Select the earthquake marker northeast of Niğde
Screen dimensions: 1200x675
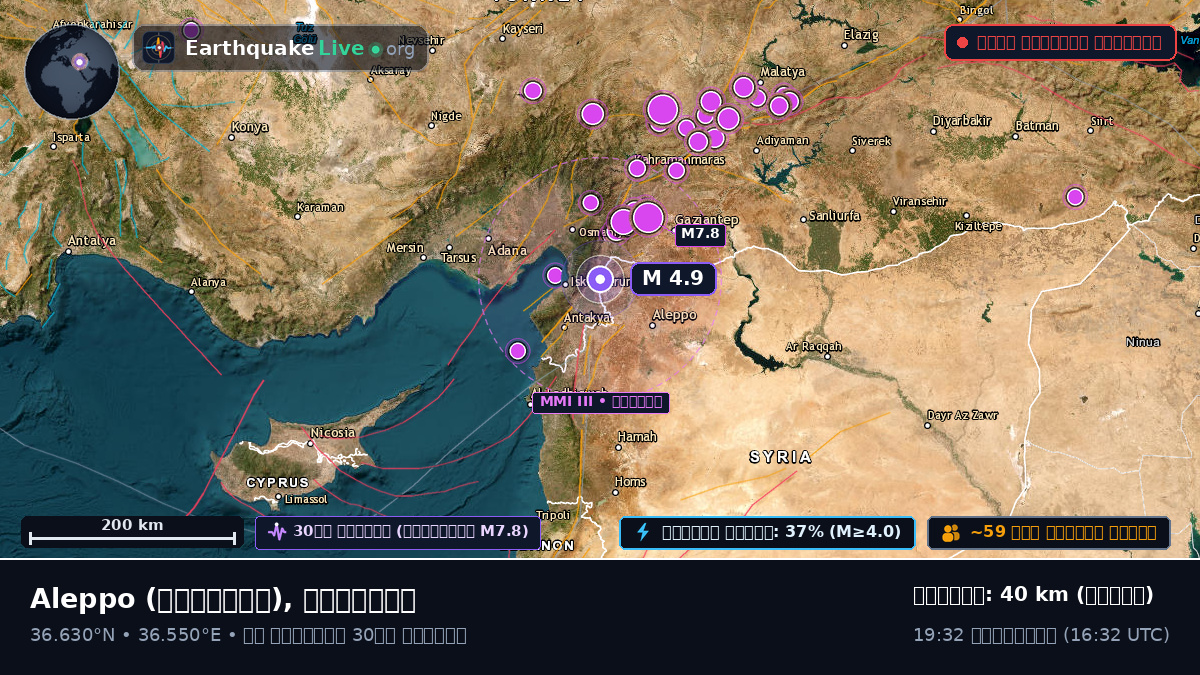click(533, 91)
